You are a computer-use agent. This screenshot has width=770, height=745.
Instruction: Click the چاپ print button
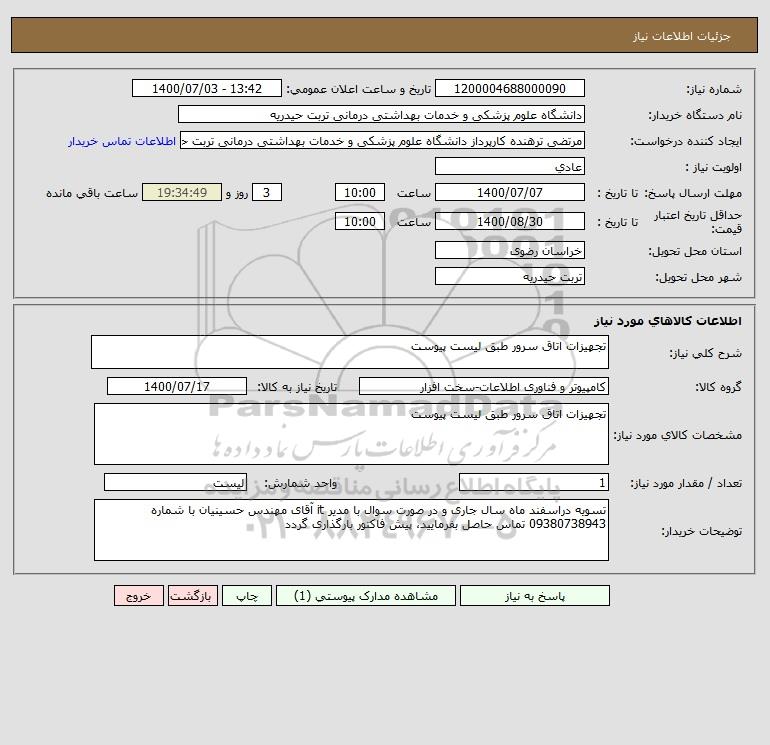pyautogui.click(x=247, y=596)
